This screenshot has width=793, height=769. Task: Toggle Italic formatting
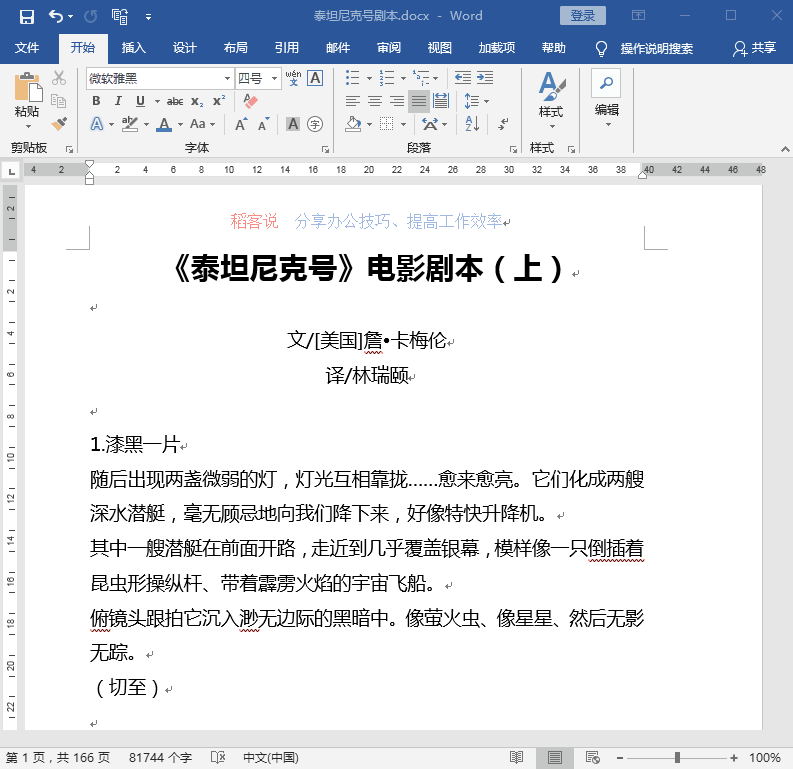118,101
